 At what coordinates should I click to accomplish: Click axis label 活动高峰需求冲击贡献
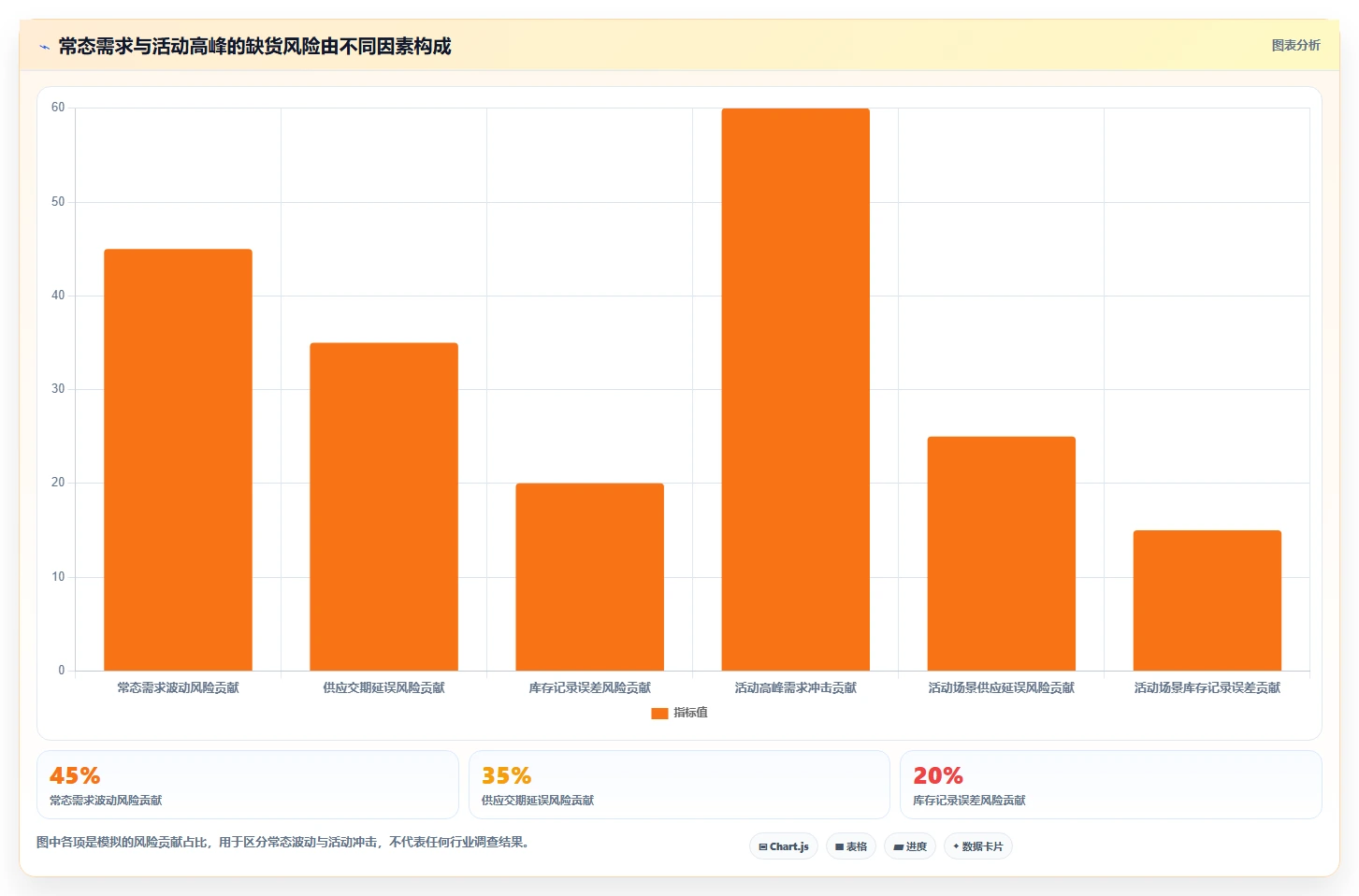tap(795, 687)
